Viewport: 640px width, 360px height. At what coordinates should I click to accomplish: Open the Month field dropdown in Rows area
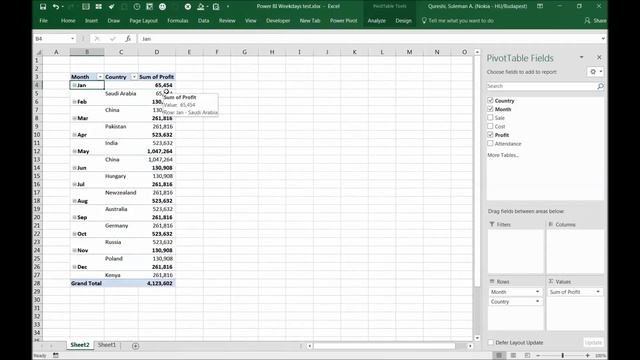click(x=537, y=292)
